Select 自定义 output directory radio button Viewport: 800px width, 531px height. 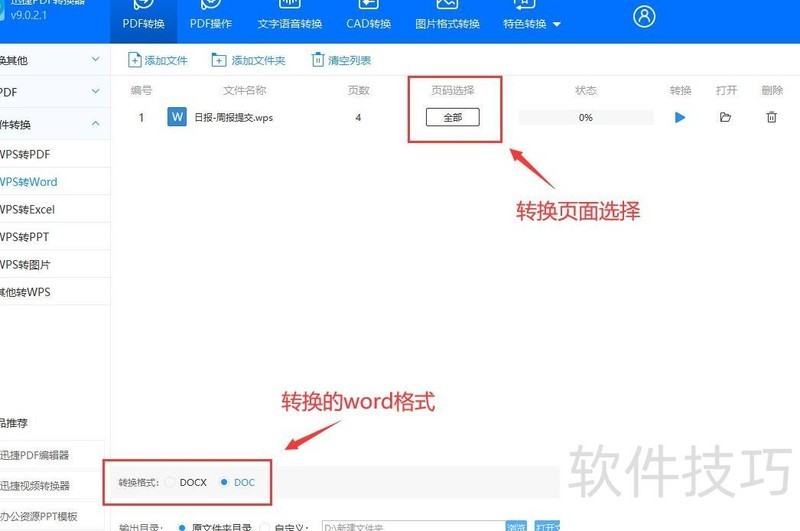pos(264,527)
